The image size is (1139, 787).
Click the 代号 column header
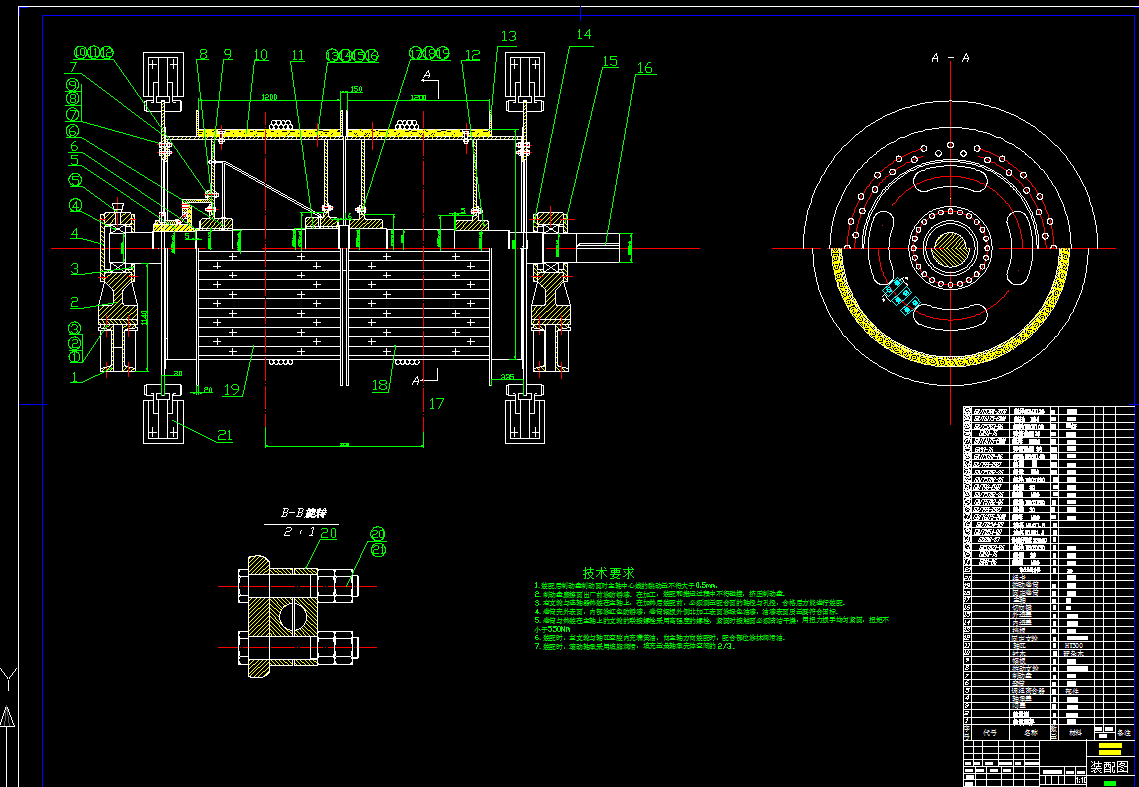click(990, 733)
